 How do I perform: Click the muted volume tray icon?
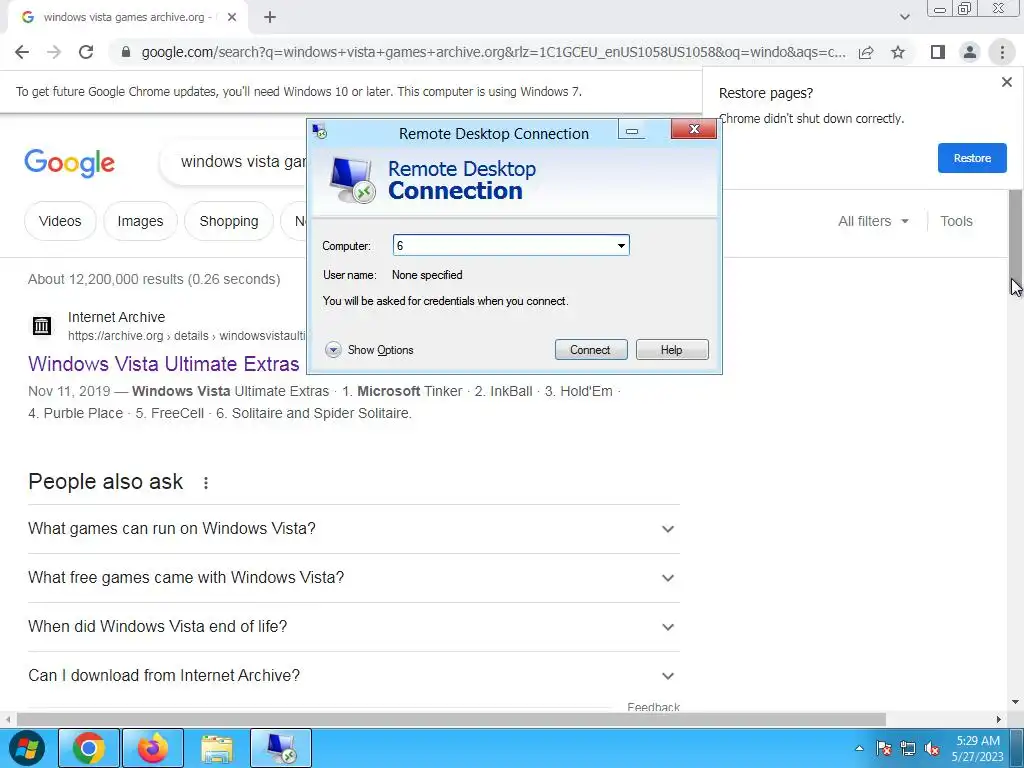(x=932, y=748)
